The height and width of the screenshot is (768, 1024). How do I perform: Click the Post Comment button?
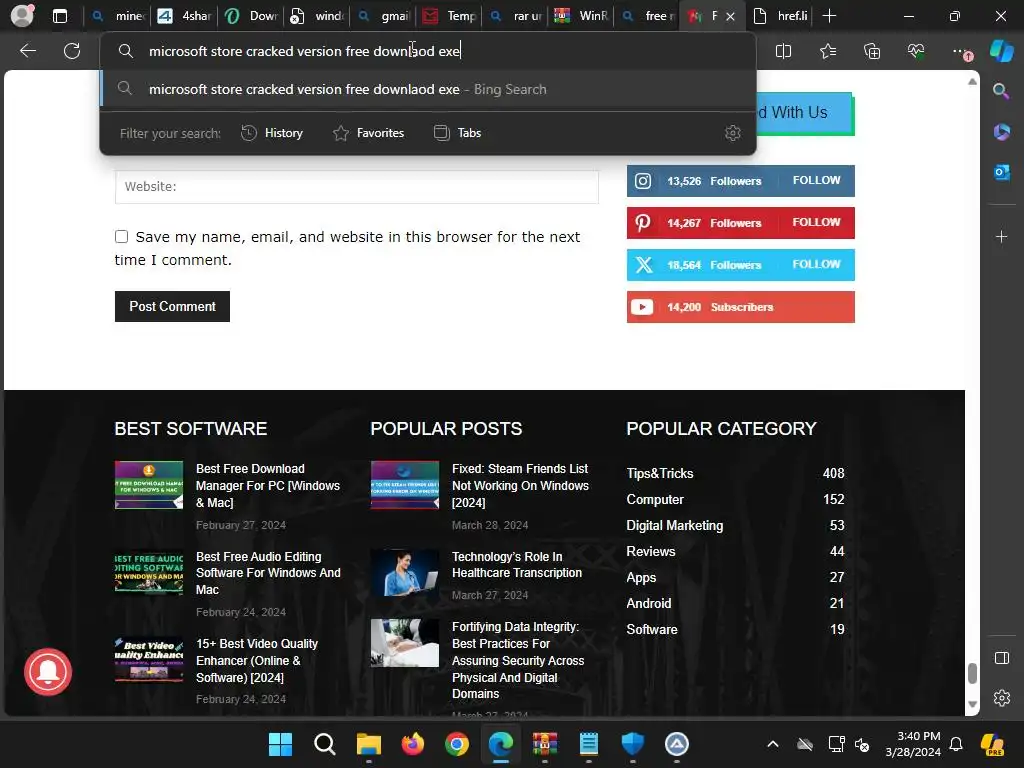(172, 306)
